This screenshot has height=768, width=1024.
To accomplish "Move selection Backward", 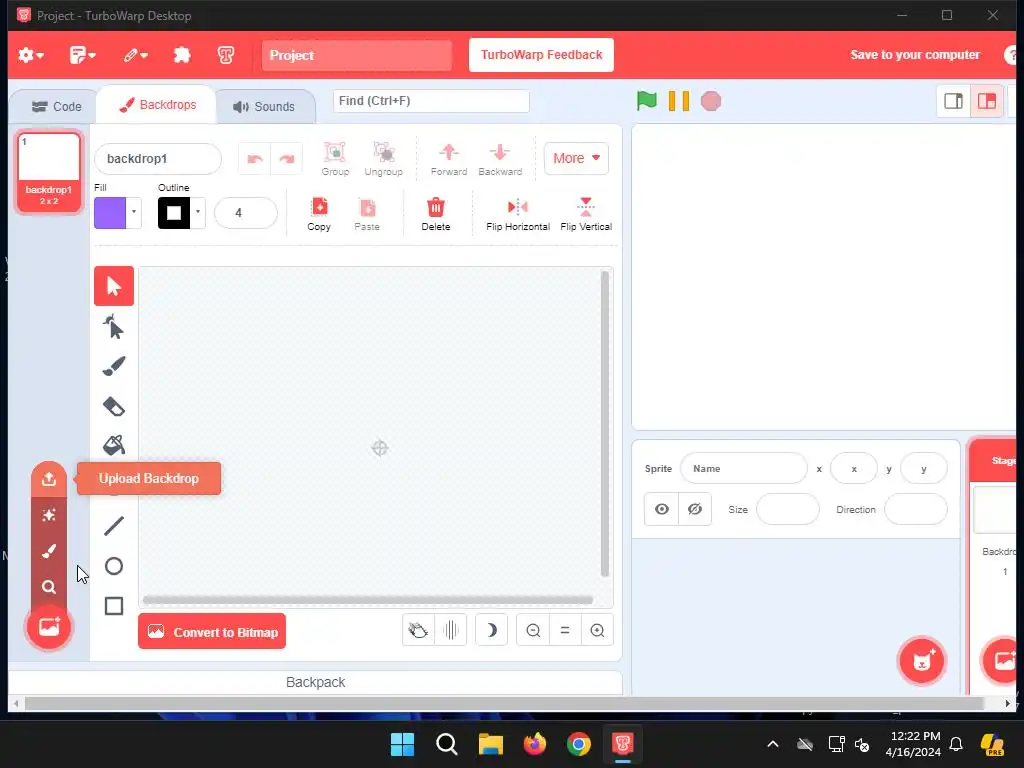I will tap(500, 159).
